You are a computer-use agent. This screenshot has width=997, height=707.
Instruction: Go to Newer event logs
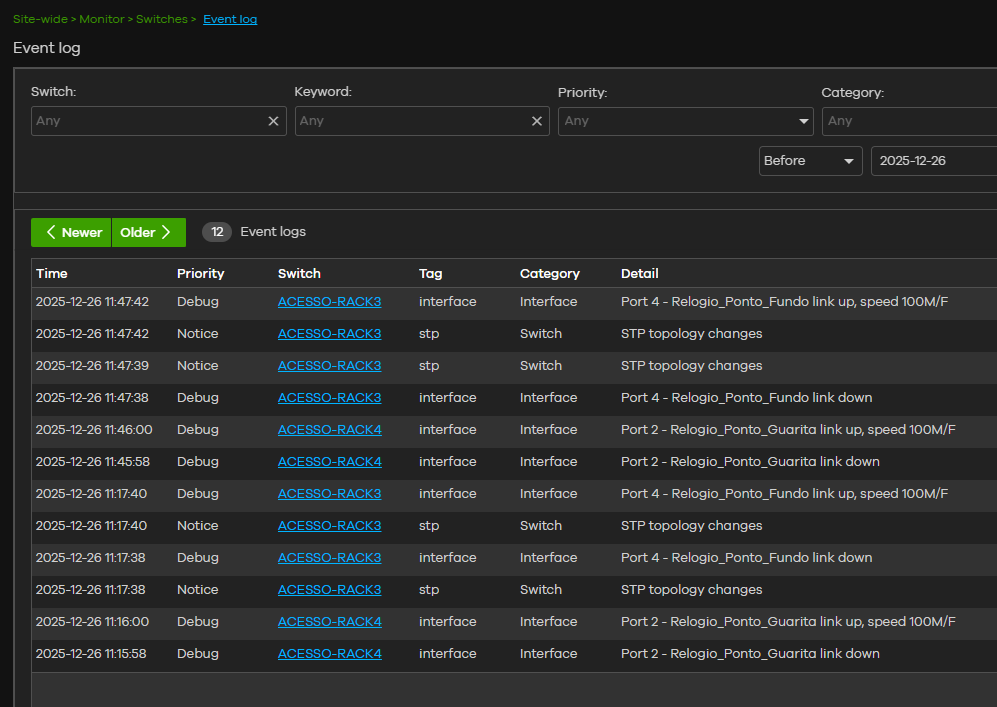coord(71,232)
